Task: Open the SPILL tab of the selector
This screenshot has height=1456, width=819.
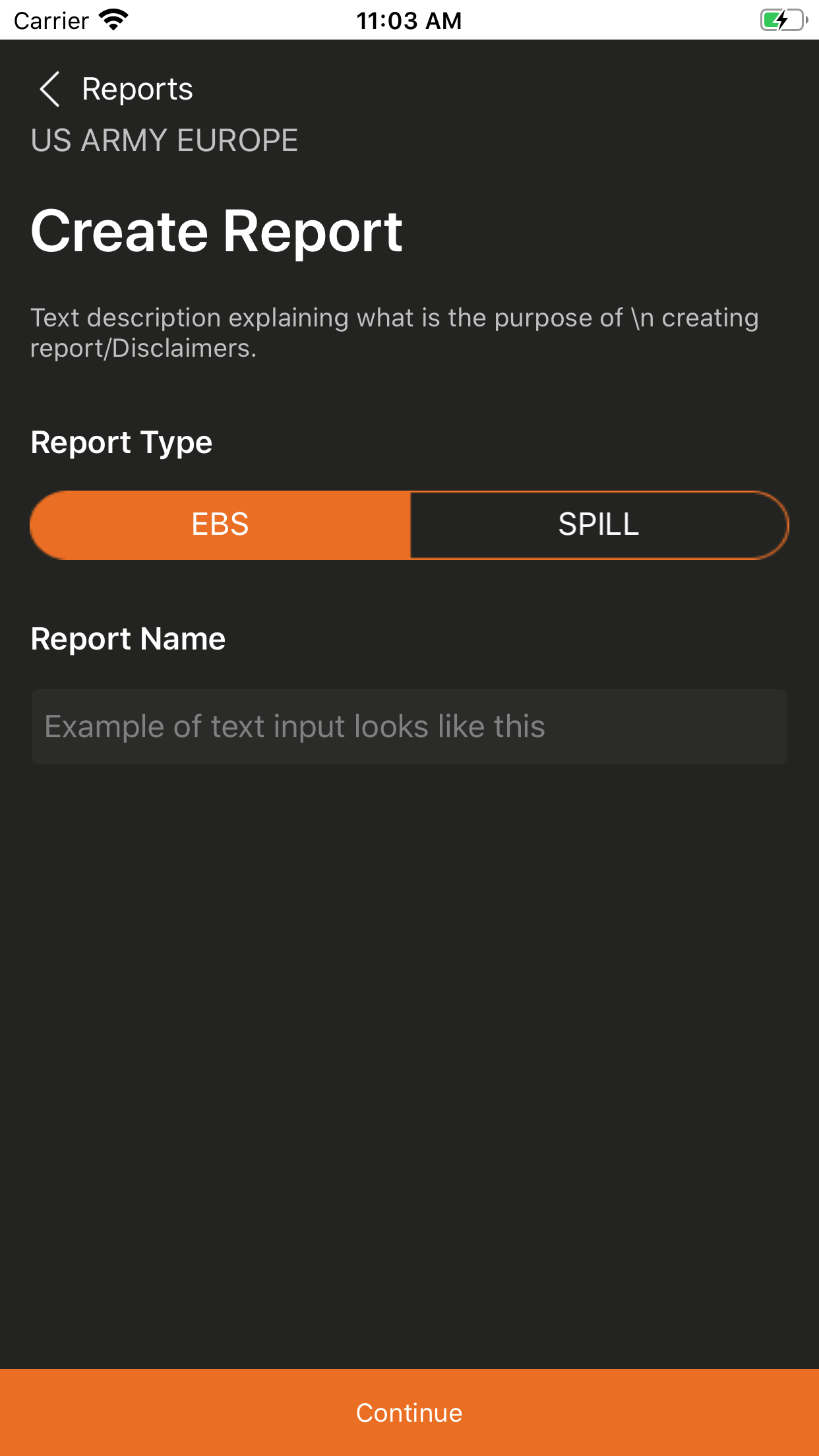Action: [599, 525]
